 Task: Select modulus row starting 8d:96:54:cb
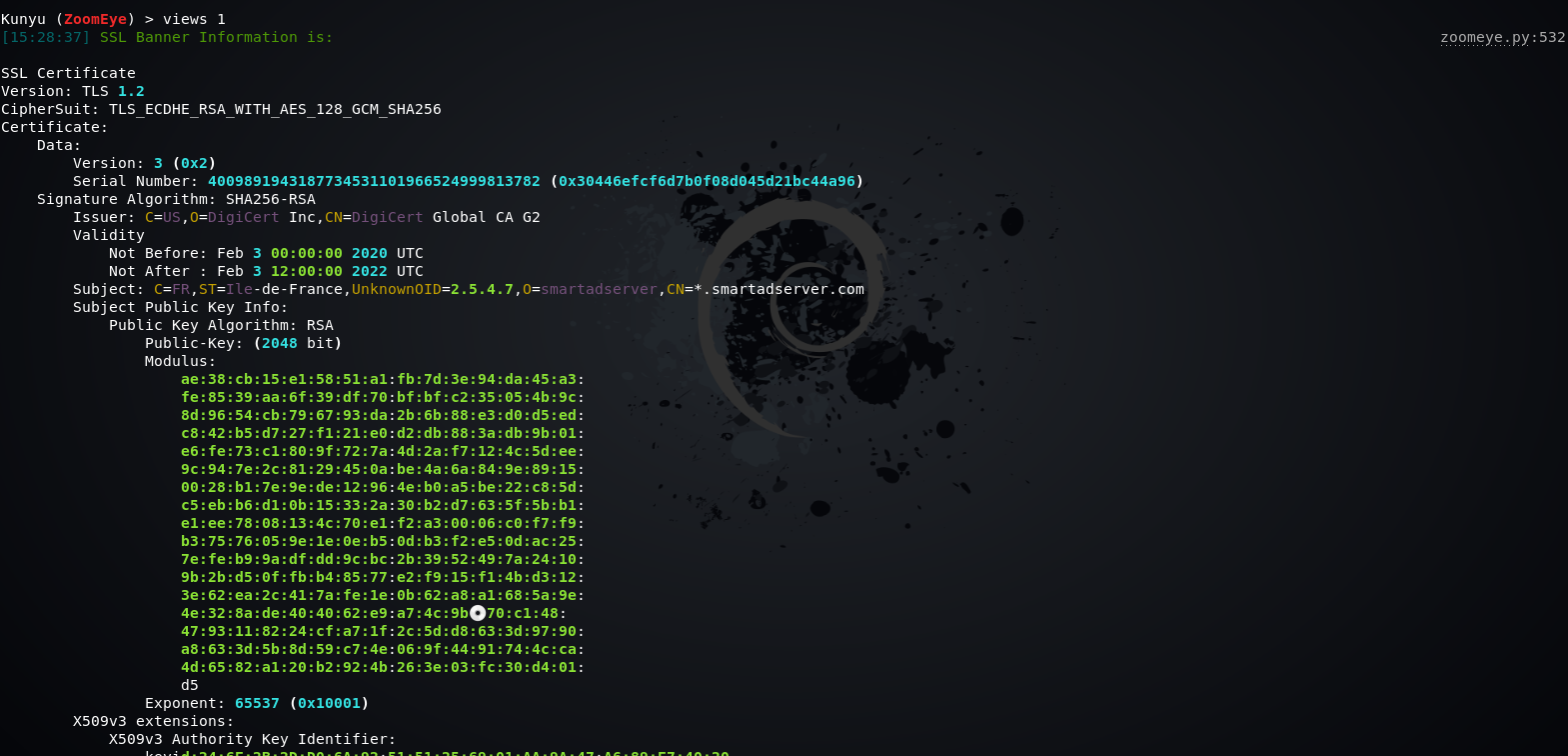(x=383, y=415)
